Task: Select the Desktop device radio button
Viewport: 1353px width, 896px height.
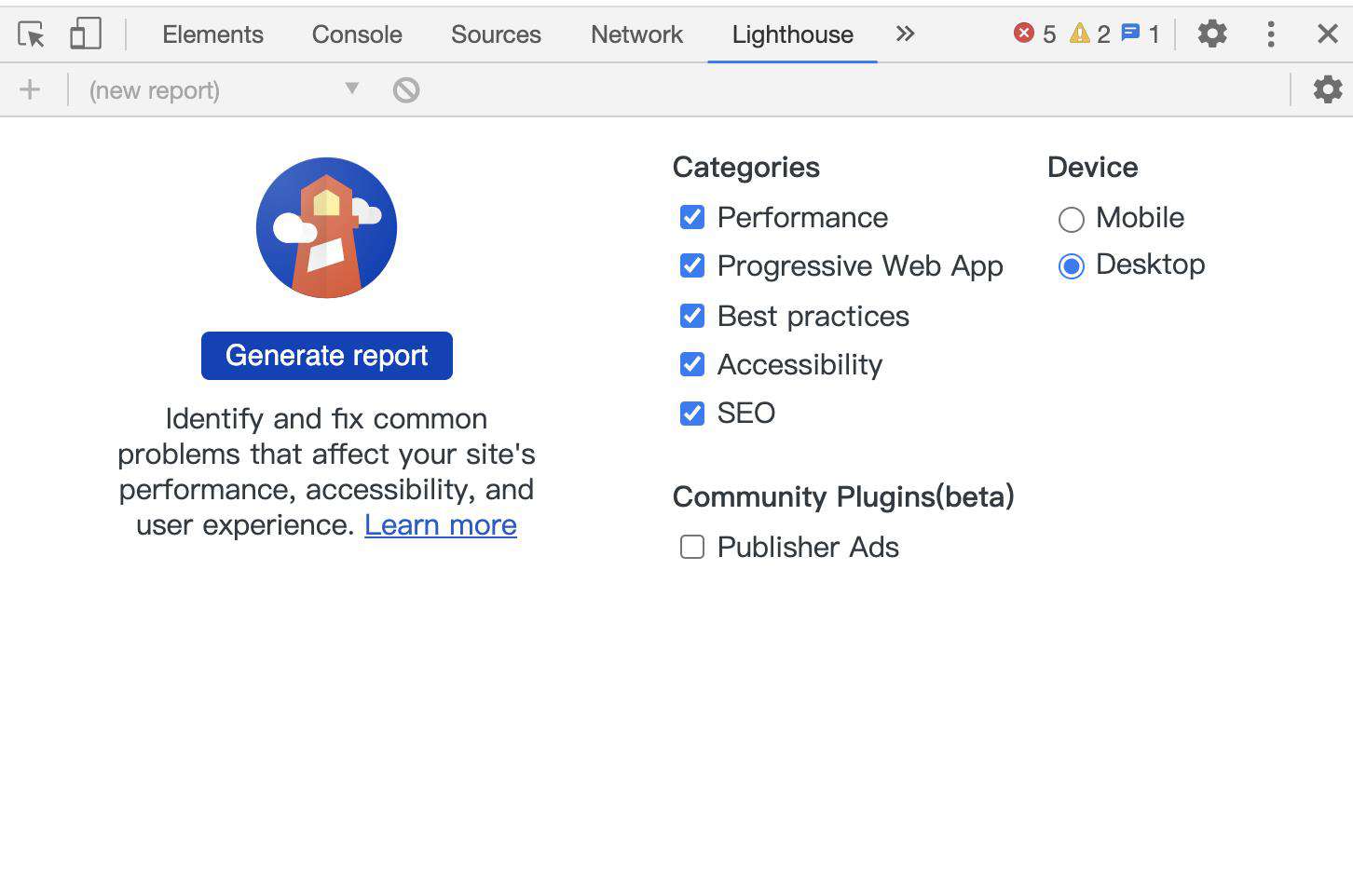Action: [x=1072, y=266]
